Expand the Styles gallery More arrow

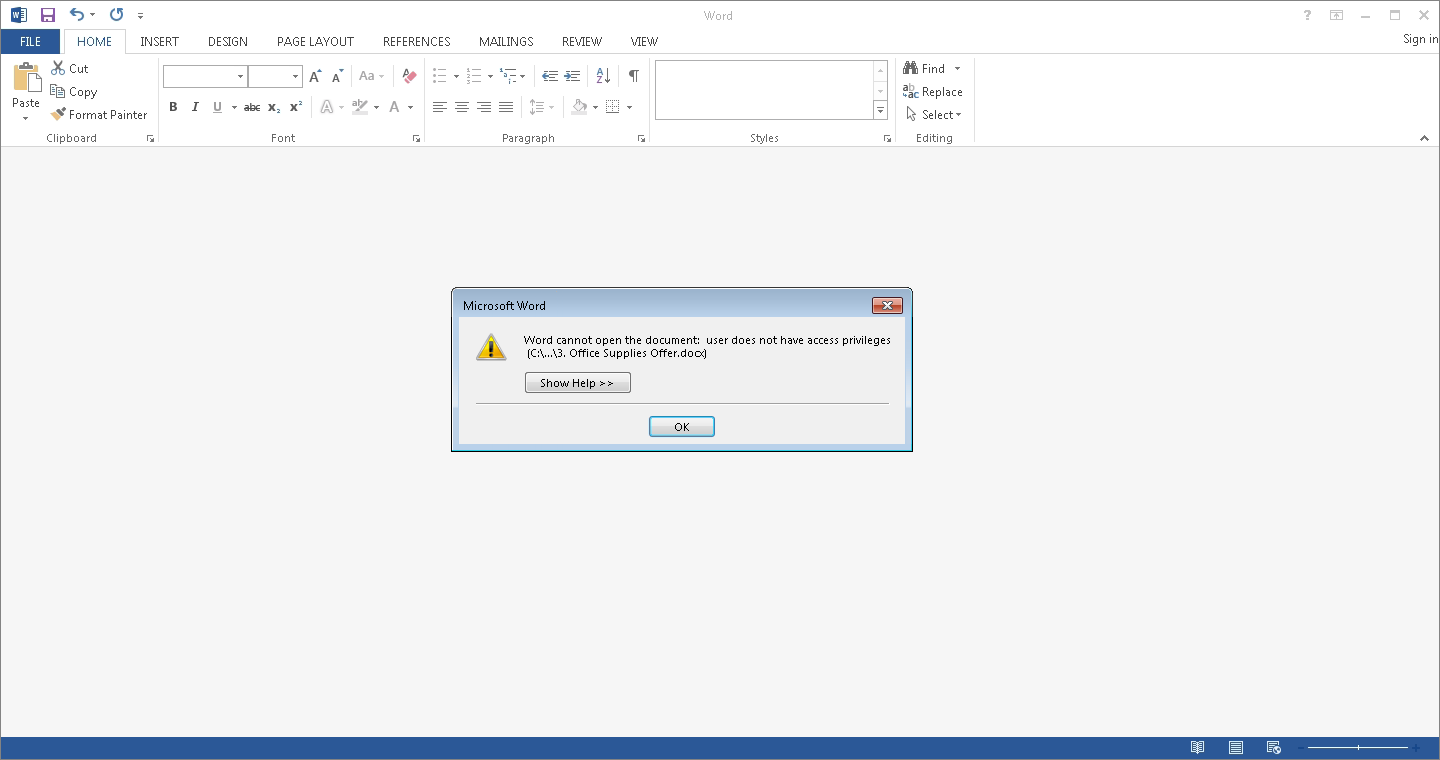click(881, 111)
